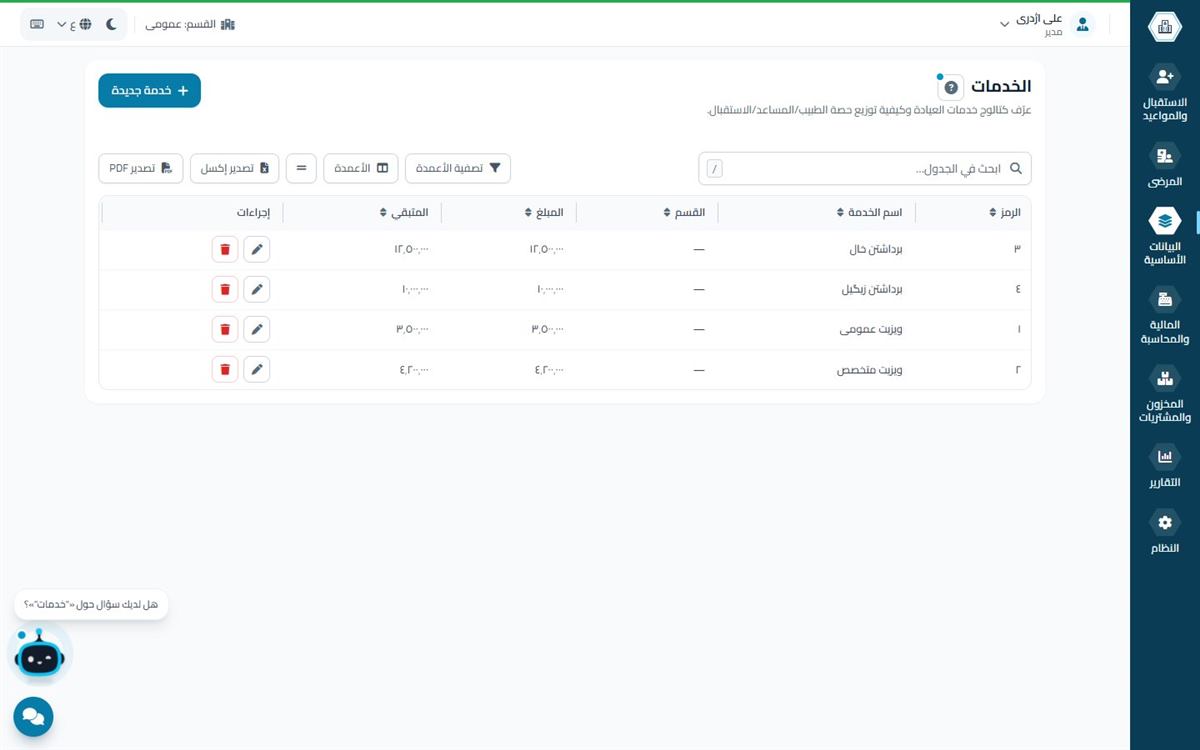Edit the ویزیت عمومی service row
The image size is (1200, 750).
click(x=257, y=329)
